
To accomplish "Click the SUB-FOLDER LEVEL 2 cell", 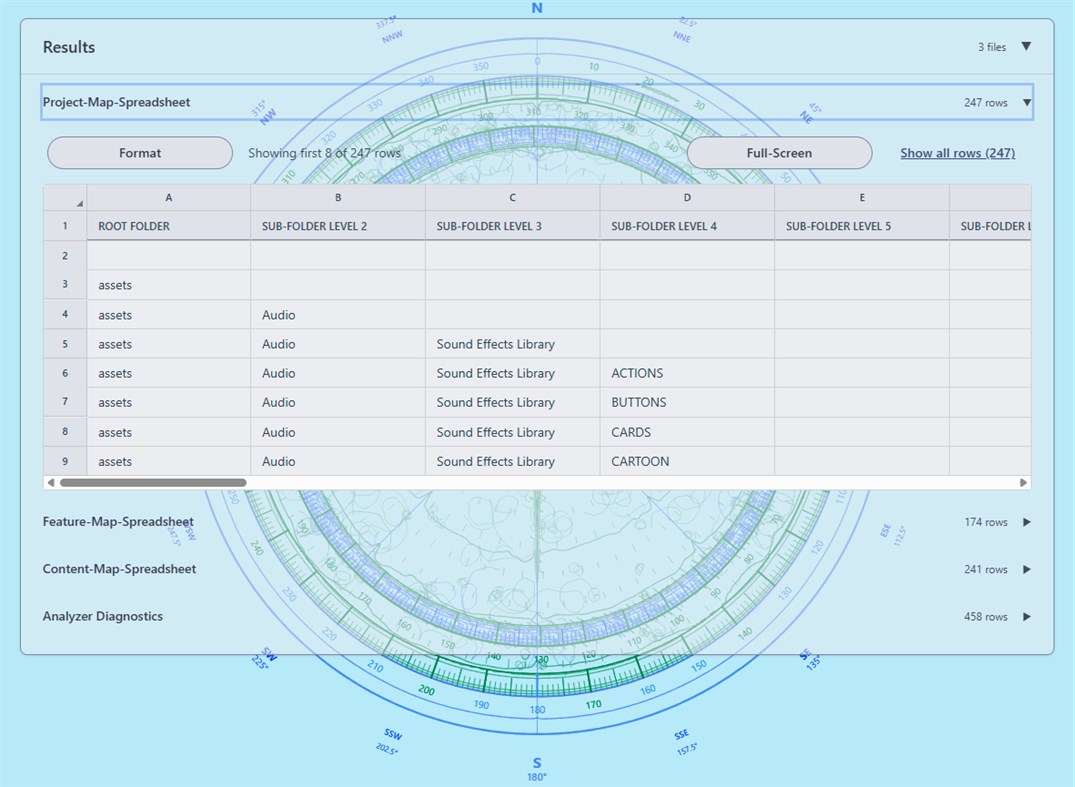I will [338, 226].
